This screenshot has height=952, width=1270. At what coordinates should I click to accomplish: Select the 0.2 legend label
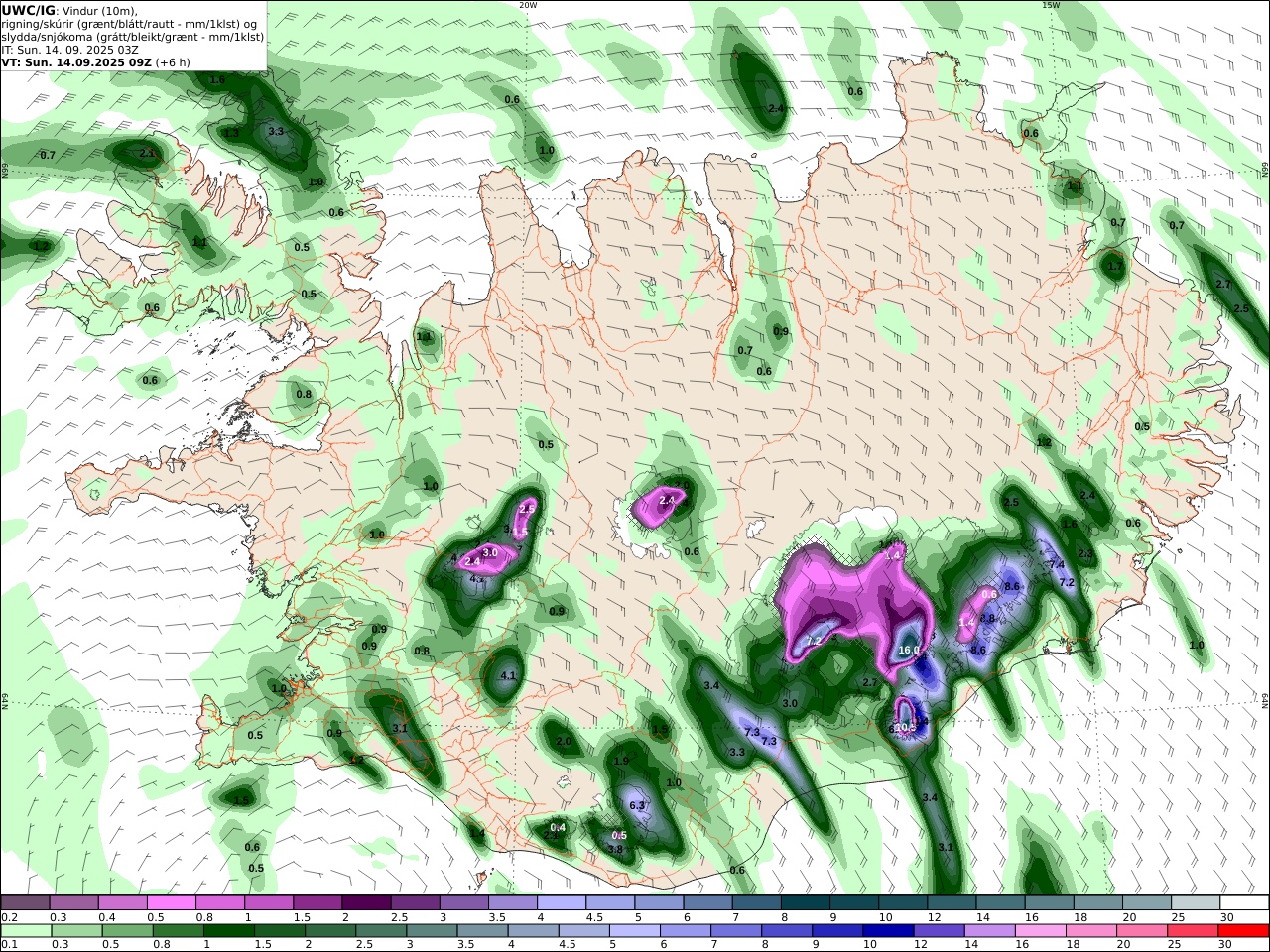tap(9, 917)
